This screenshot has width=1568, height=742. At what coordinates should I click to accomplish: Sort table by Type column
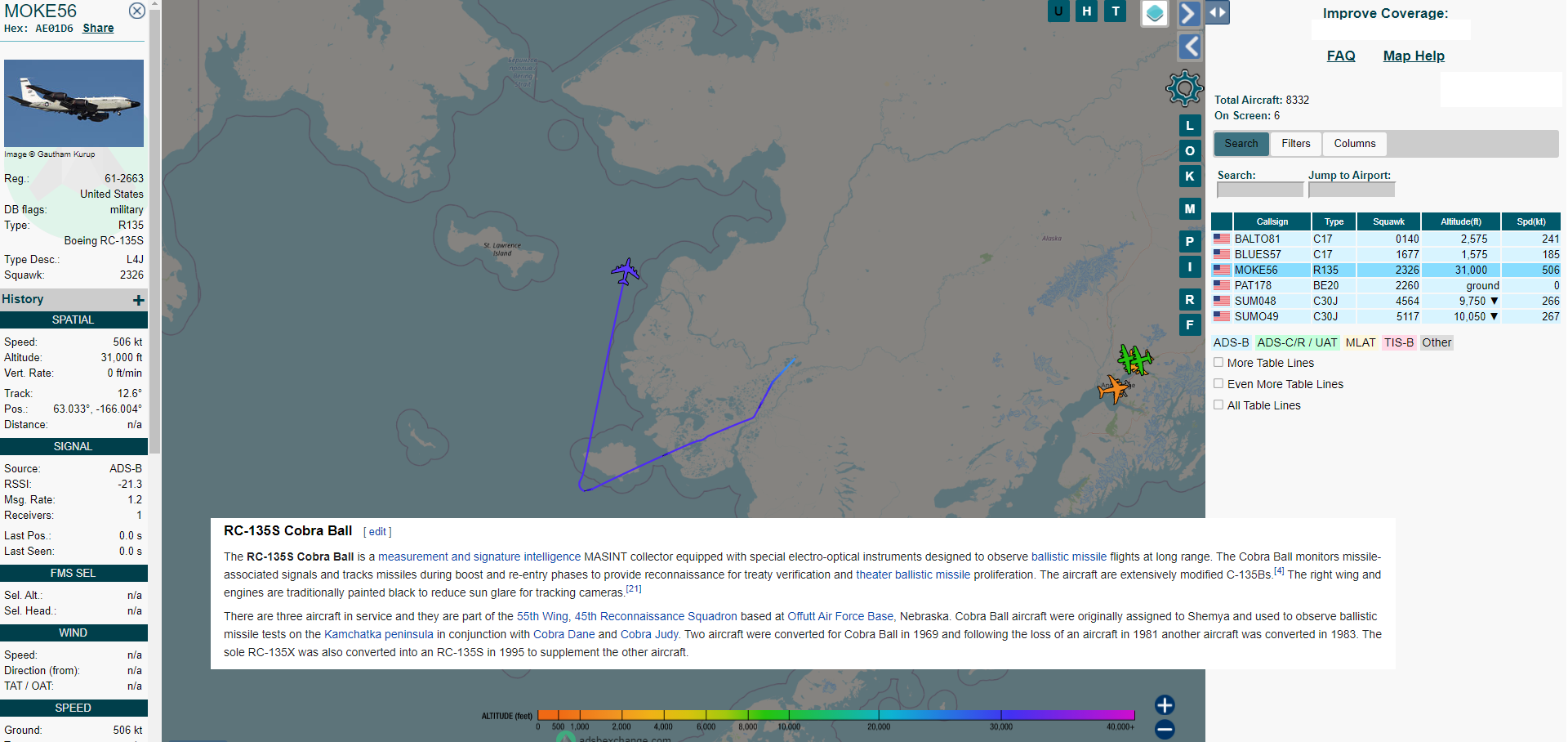1334,221
